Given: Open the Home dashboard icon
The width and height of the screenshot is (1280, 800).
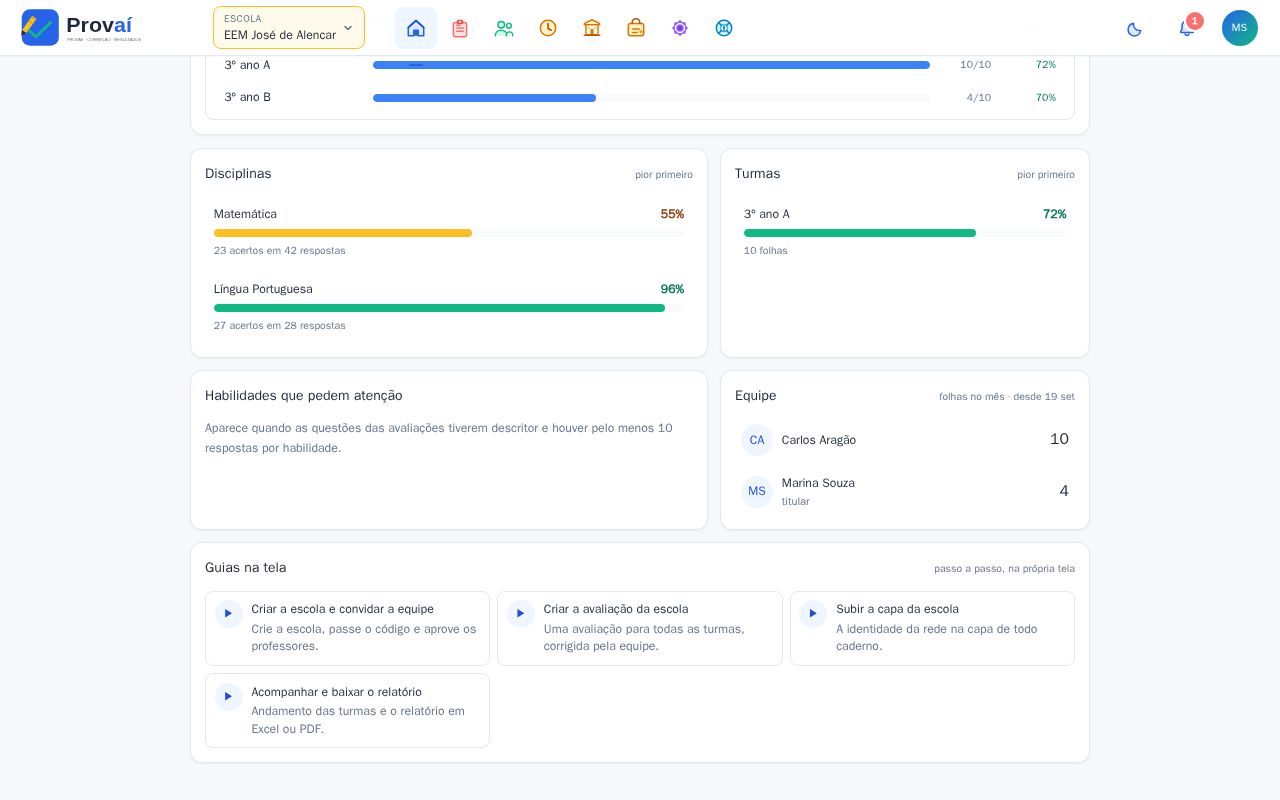Looking at the screenshot, I should tap(416, 28).
